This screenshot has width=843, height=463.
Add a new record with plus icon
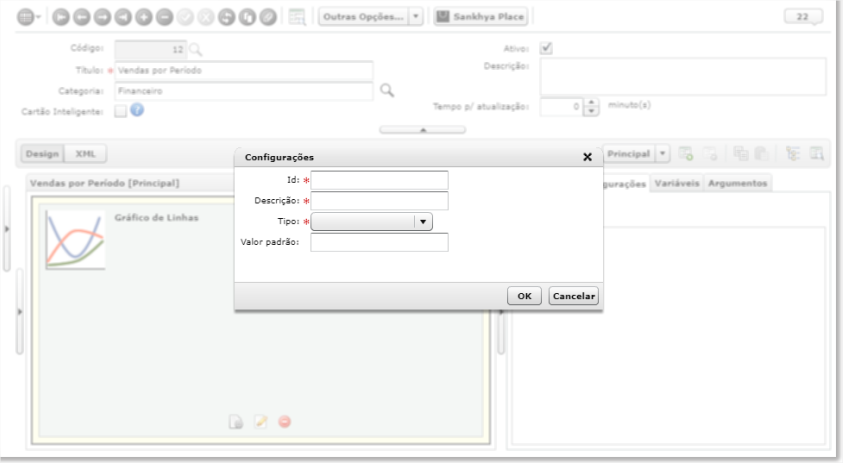144,17
